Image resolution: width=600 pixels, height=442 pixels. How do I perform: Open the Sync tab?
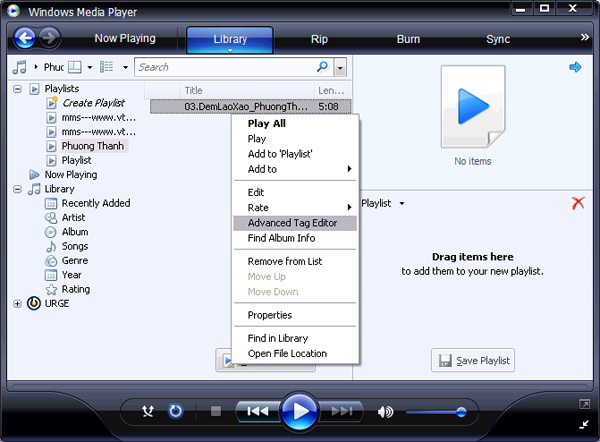(x=498, y=39)
